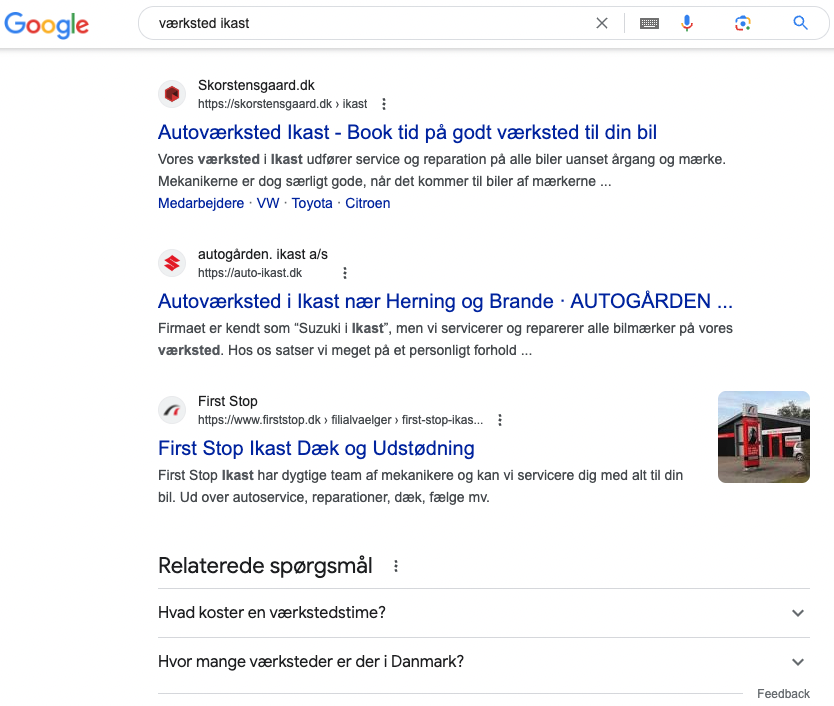Expand "Hvad koster en værkstedstime?" question
The width and height of the screenshot is (834, 706).
(484, 613)
